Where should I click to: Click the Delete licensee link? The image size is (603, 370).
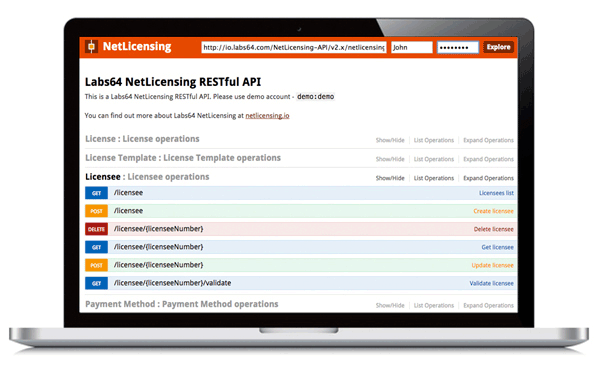tap(494, 229)
